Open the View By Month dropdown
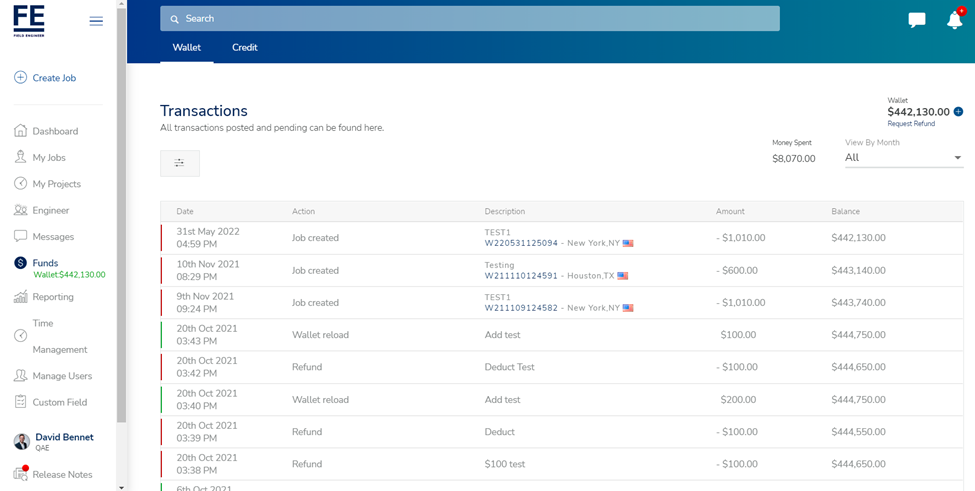975x491 pixels. [903, 158]
